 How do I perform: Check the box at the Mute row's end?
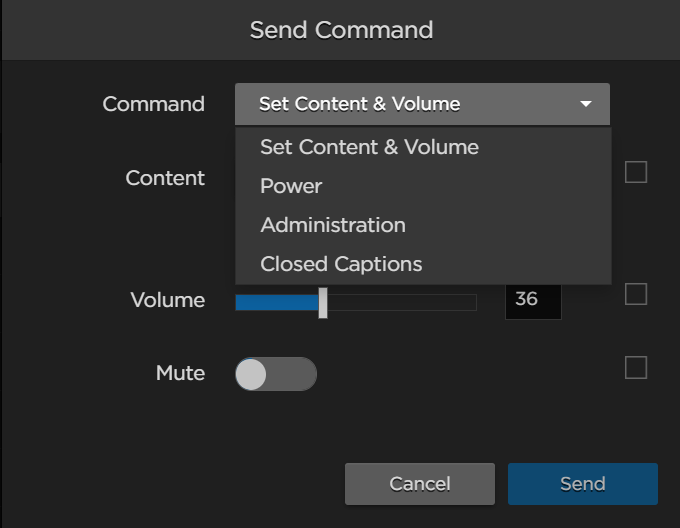[636, 368]
